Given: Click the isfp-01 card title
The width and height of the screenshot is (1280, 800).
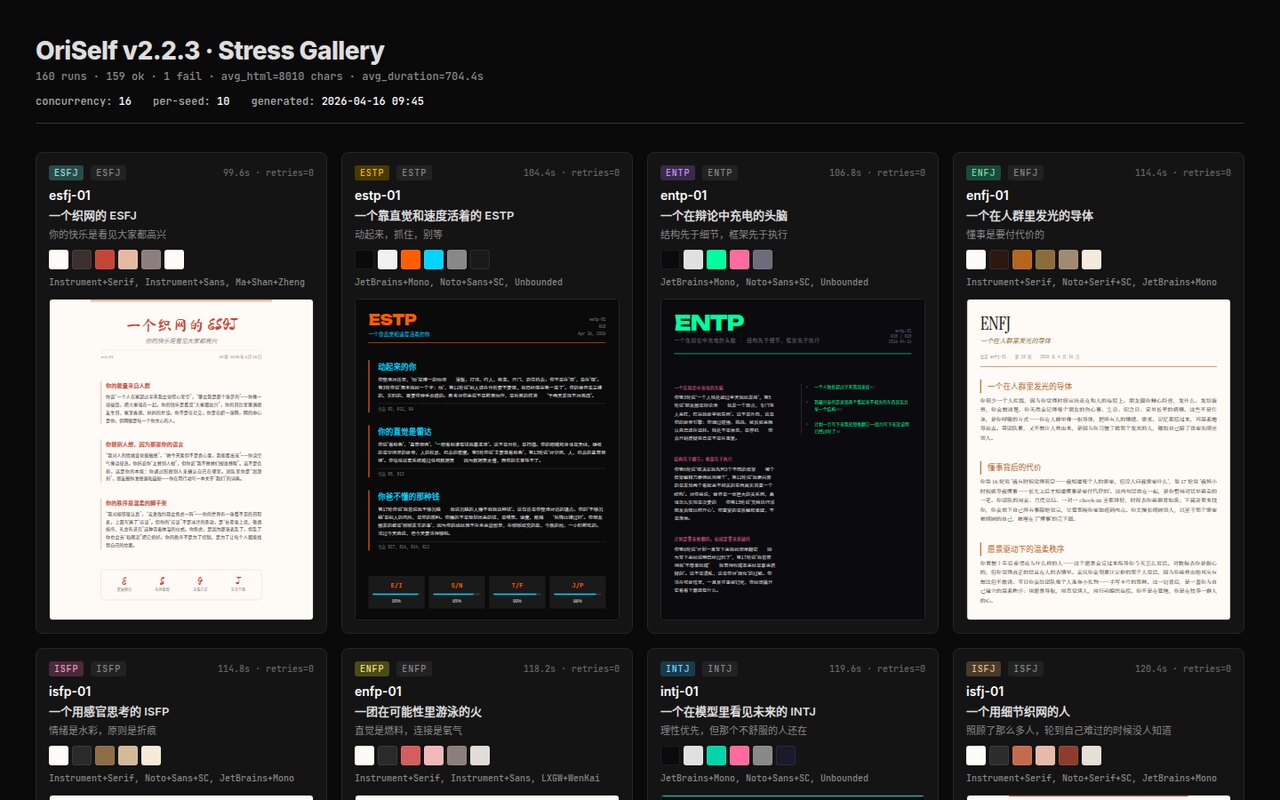Looking at the screenshot, I should click(x=70, y=691).
